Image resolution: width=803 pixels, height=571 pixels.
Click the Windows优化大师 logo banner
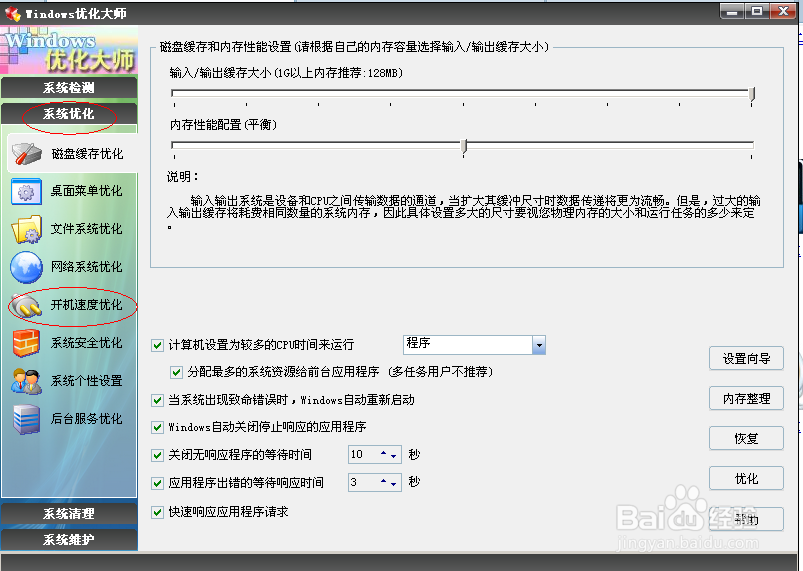[70, 50]
